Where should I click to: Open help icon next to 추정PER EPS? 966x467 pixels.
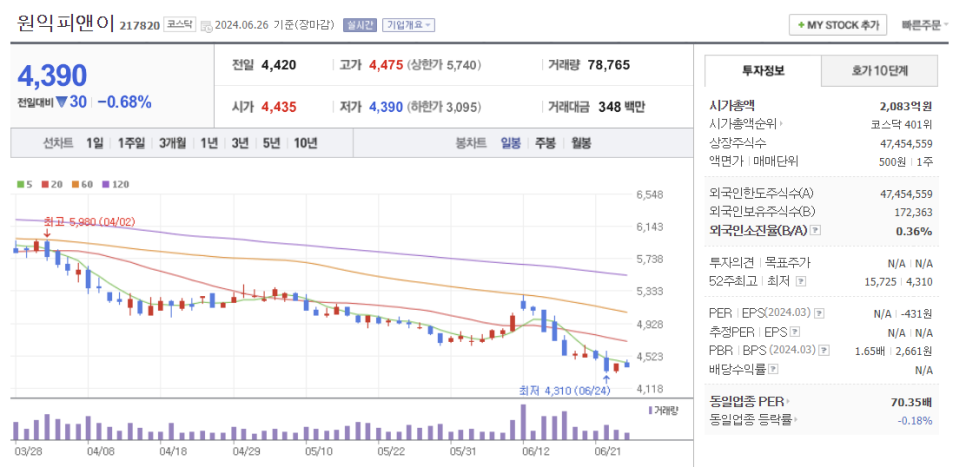click(795, 332)
